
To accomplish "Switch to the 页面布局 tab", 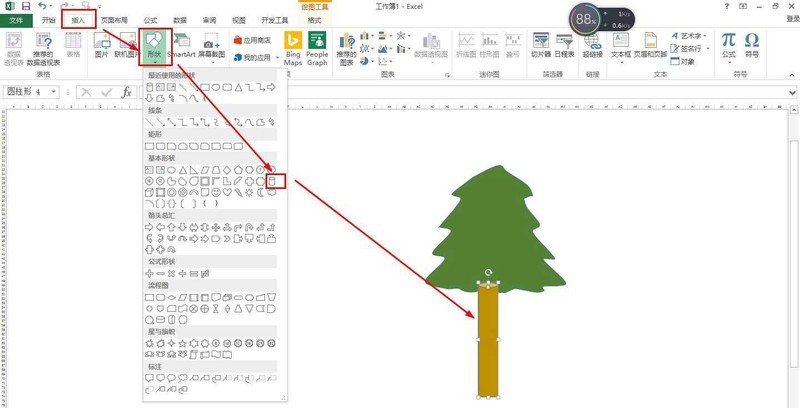I will point(114,20).
